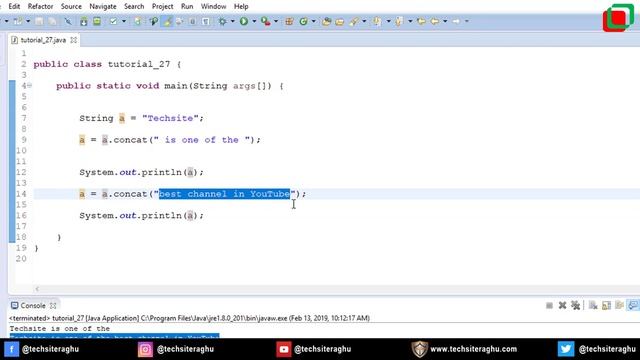Click Remove All Terminated Launches double-X icon
Image resolution: width=640 pixels, height=360 pixels.
[576, 305]
